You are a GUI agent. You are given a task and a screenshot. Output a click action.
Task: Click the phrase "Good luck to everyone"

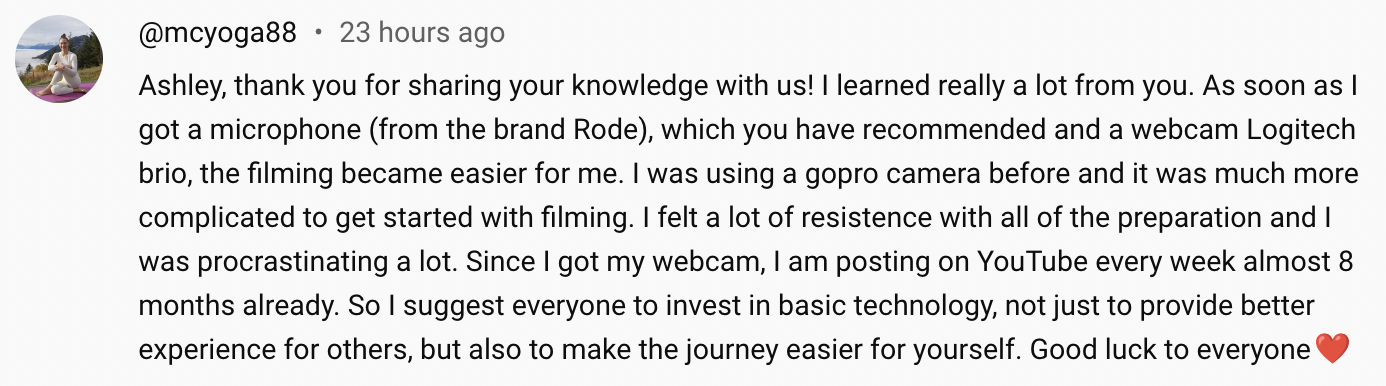[x=1170, y=351]
